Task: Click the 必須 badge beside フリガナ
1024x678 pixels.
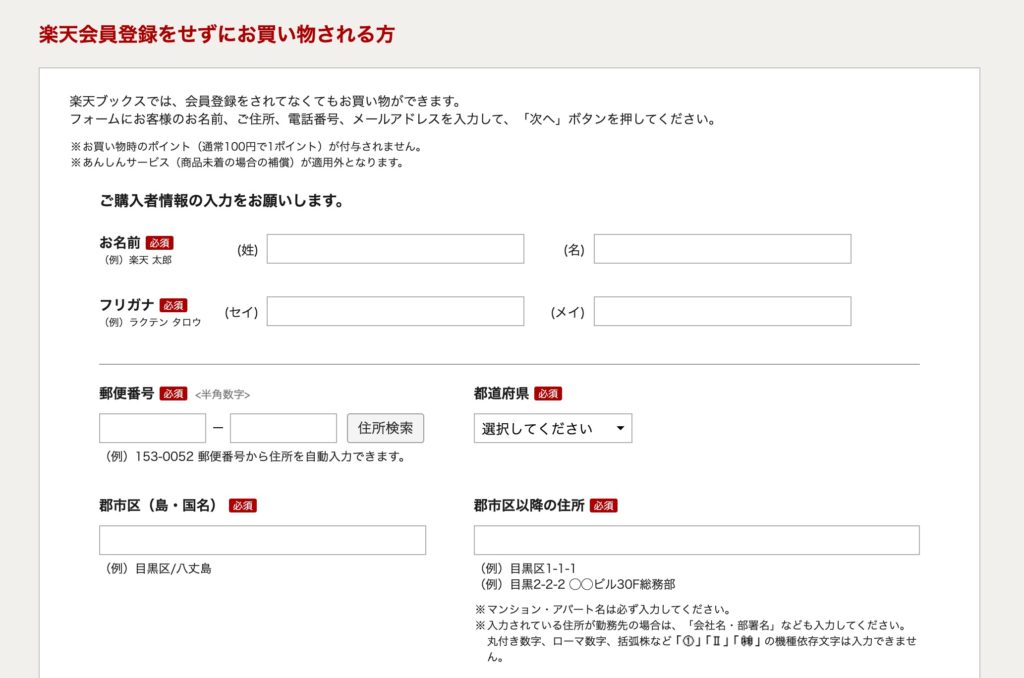Action: 173,305
